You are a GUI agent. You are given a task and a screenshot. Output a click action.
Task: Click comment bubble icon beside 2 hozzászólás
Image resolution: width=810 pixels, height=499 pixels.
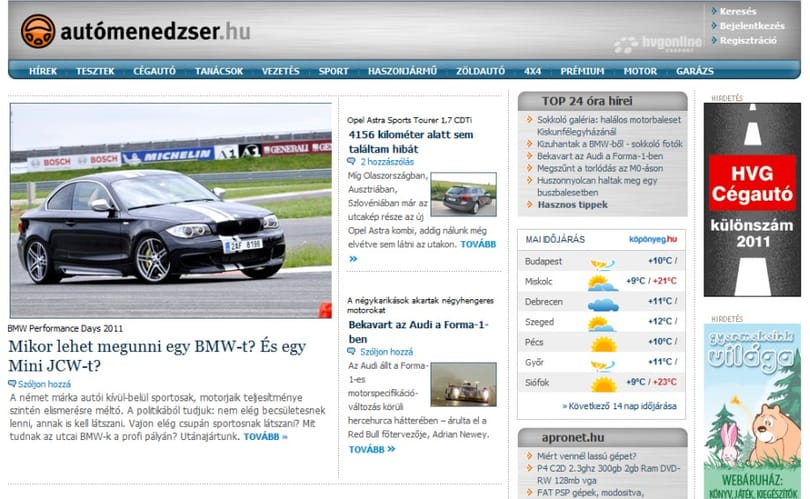click(x=352, y=162)
